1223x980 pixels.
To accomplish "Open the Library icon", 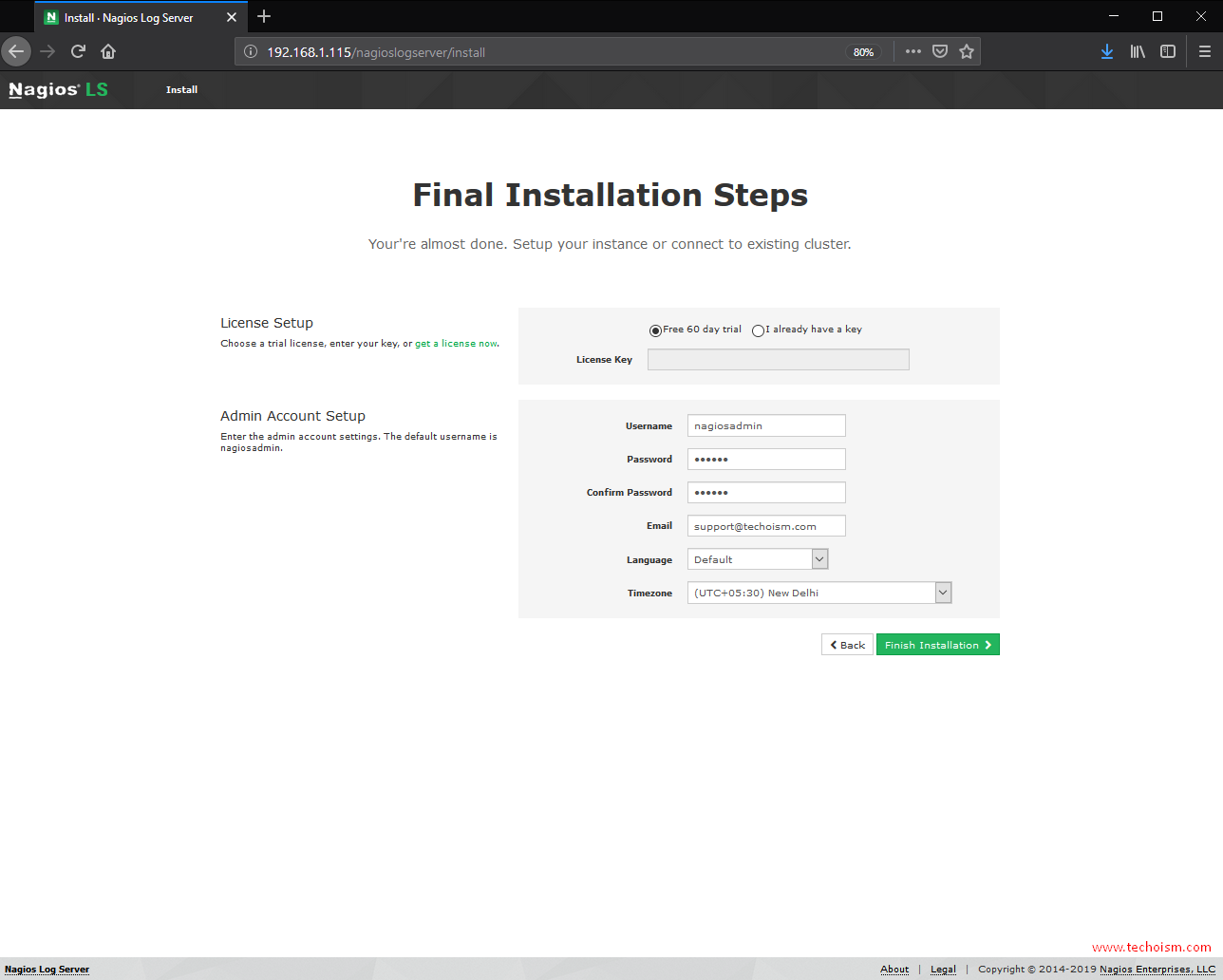I will [x=1138, y=51].
